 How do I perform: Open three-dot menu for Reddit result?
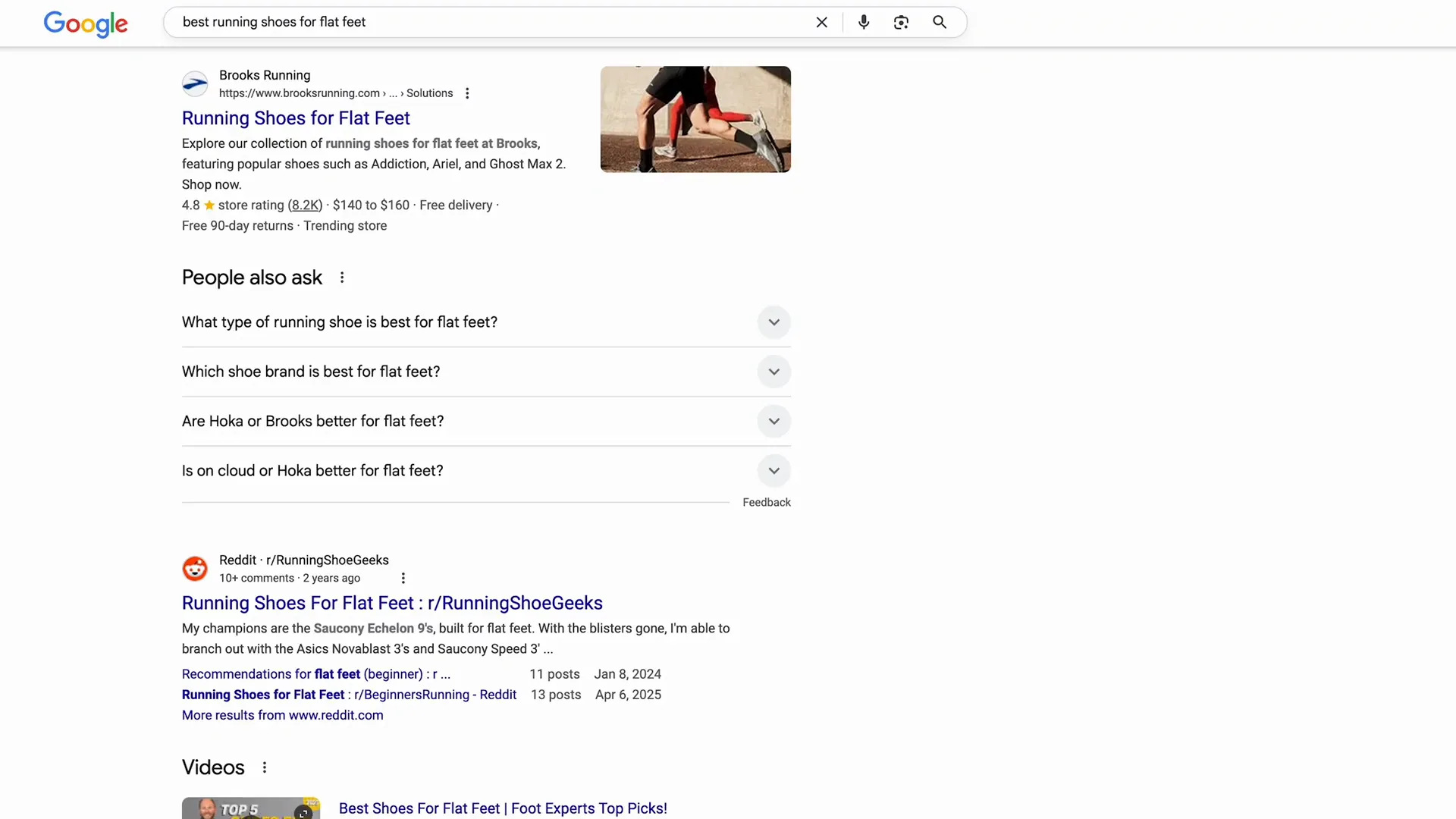(403, 578)
